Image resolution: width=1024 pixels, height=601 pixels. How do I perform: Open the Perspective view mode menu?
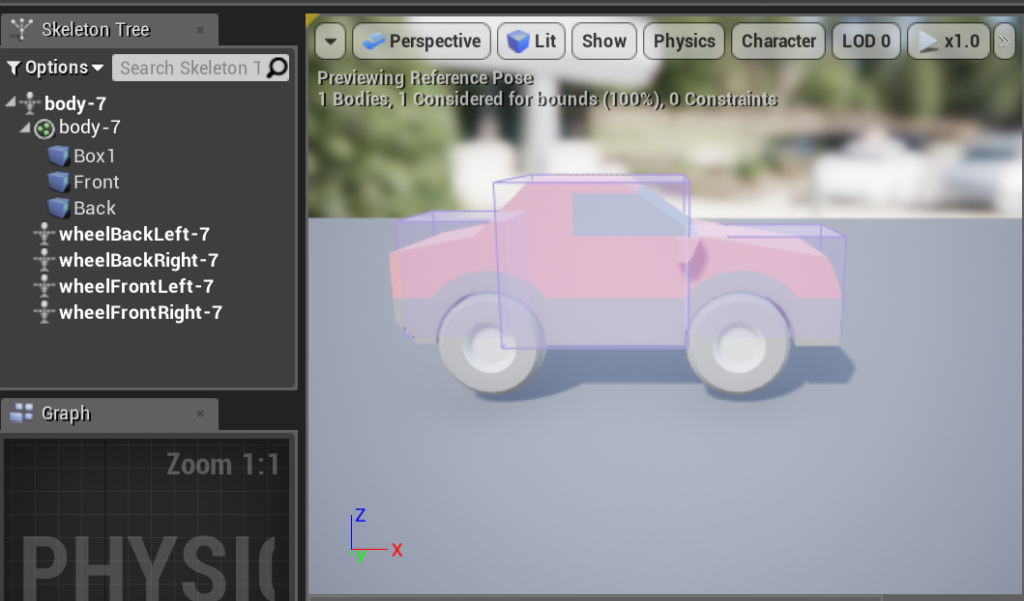[421, 42]
